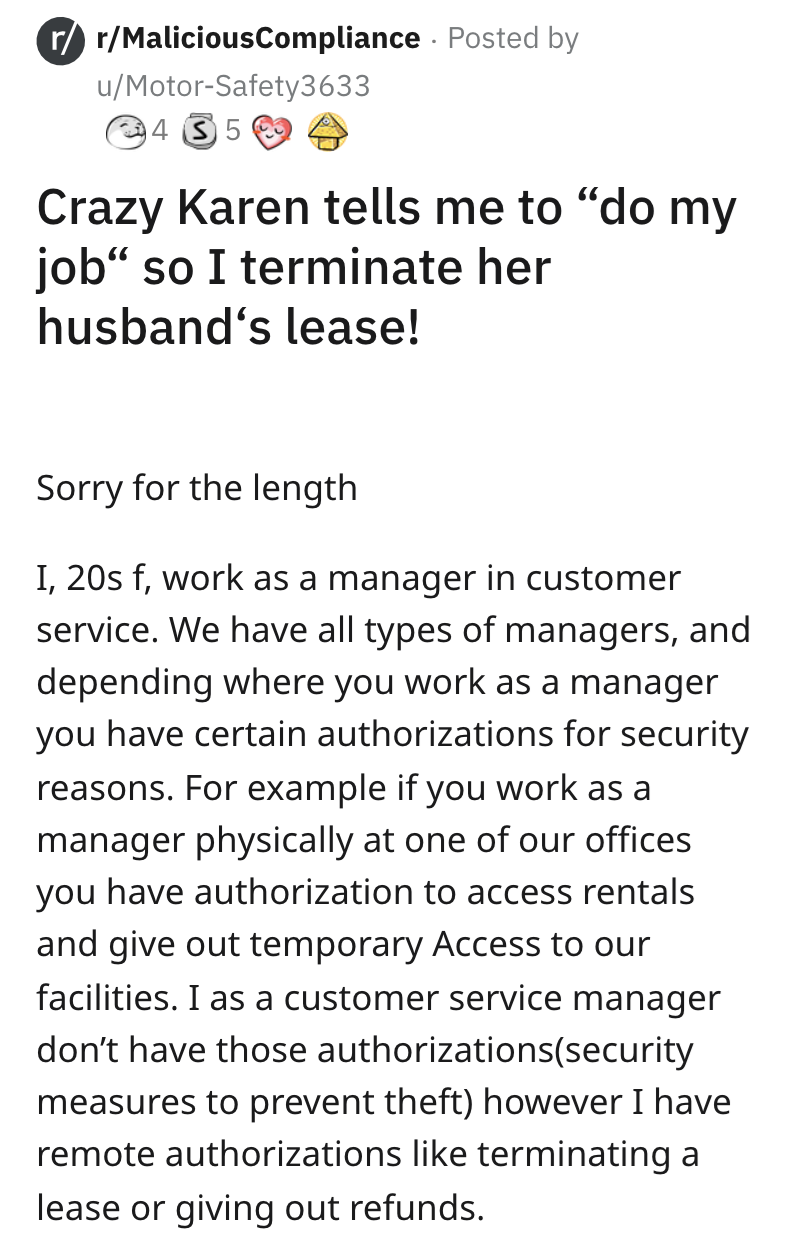Click "husband's lease!" in the post title
The image size is (792, 1242).
(x=228, y=327)
